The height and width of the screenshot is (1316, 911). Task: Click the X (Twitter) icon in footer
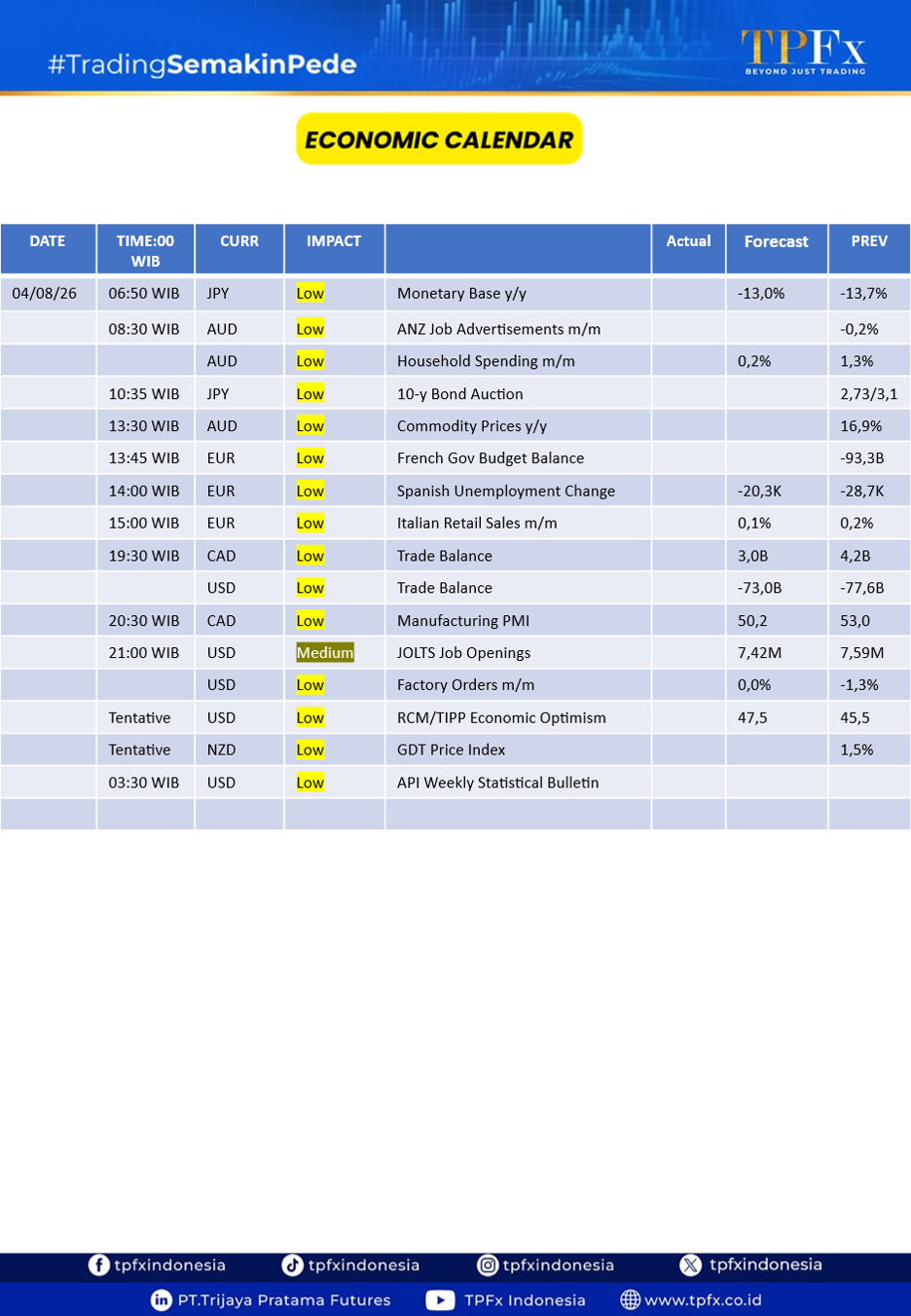pos(690,1264)
